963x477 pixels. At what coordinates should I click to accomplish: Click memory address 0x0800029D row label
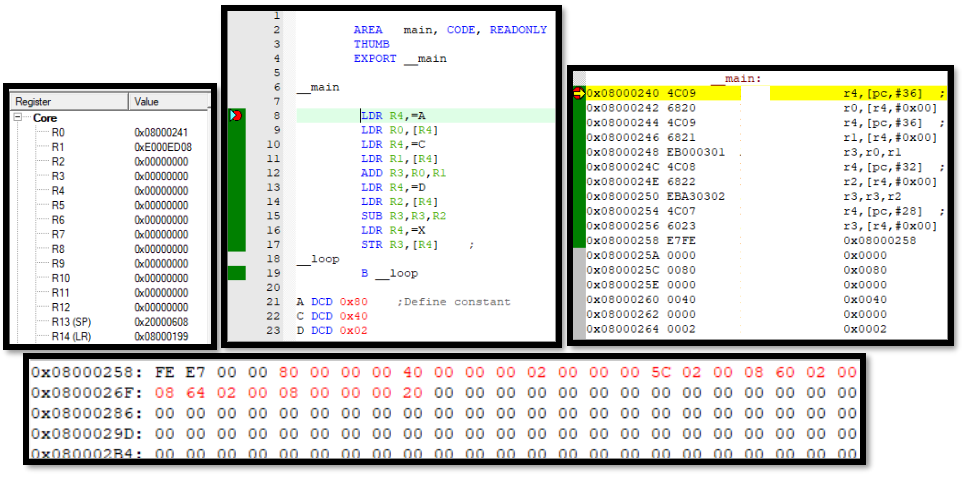[x=87, y=433]
